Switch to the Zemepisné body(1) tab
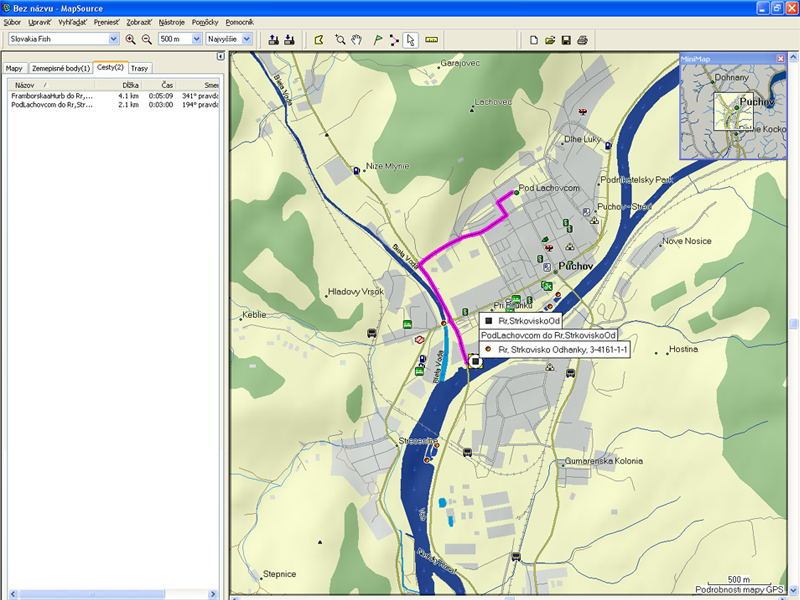The image size is (800, 600). pyautogui.click(x=60, y=68)
